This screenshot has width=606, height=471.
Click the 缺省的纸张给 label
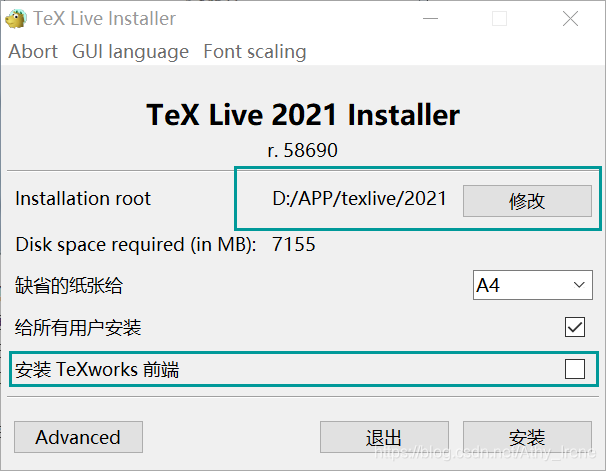coord(69,286)
